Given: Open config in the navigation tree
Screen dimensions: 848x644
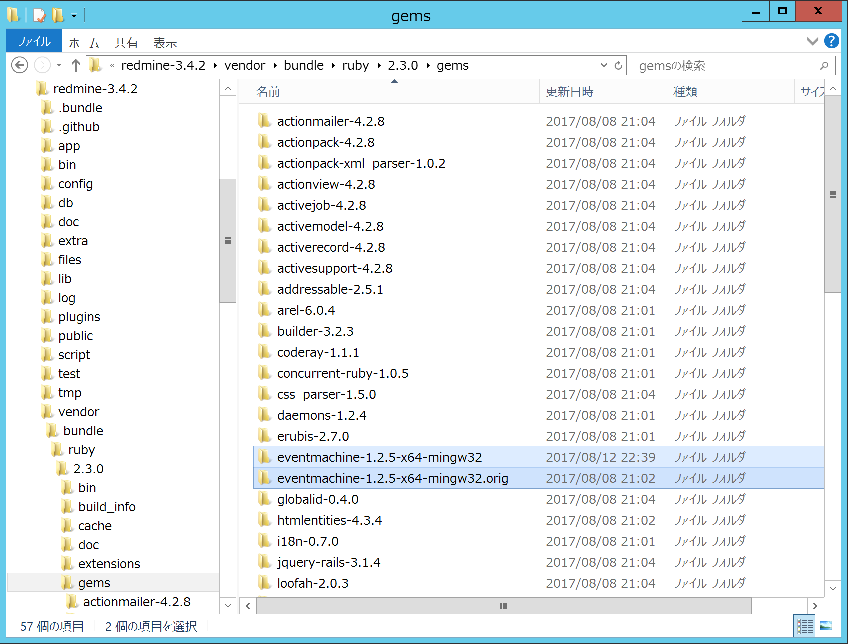Looking at the screenshot, I should pyautogui.click(x=75, y=184).
